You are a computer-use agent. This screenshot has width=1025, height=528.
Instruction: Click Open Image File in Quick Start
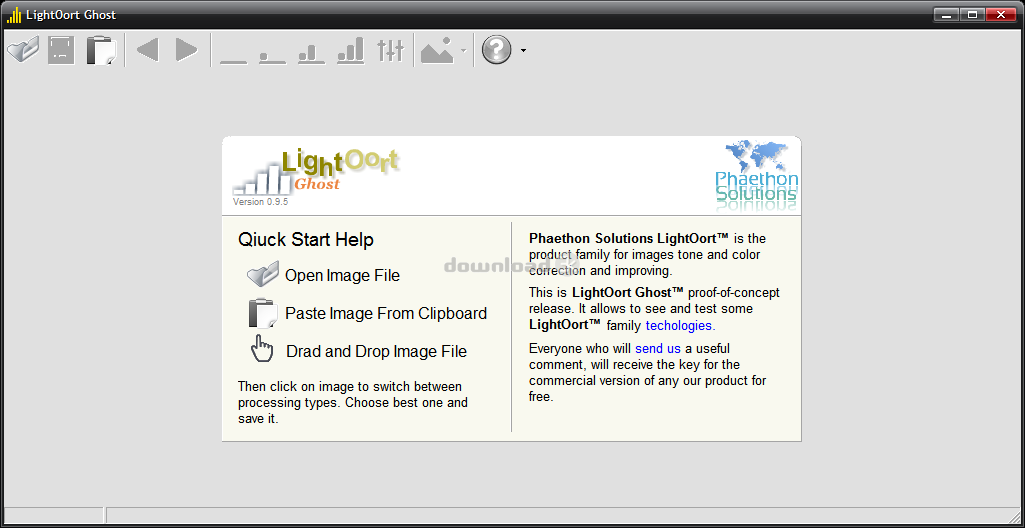point(341,276)
